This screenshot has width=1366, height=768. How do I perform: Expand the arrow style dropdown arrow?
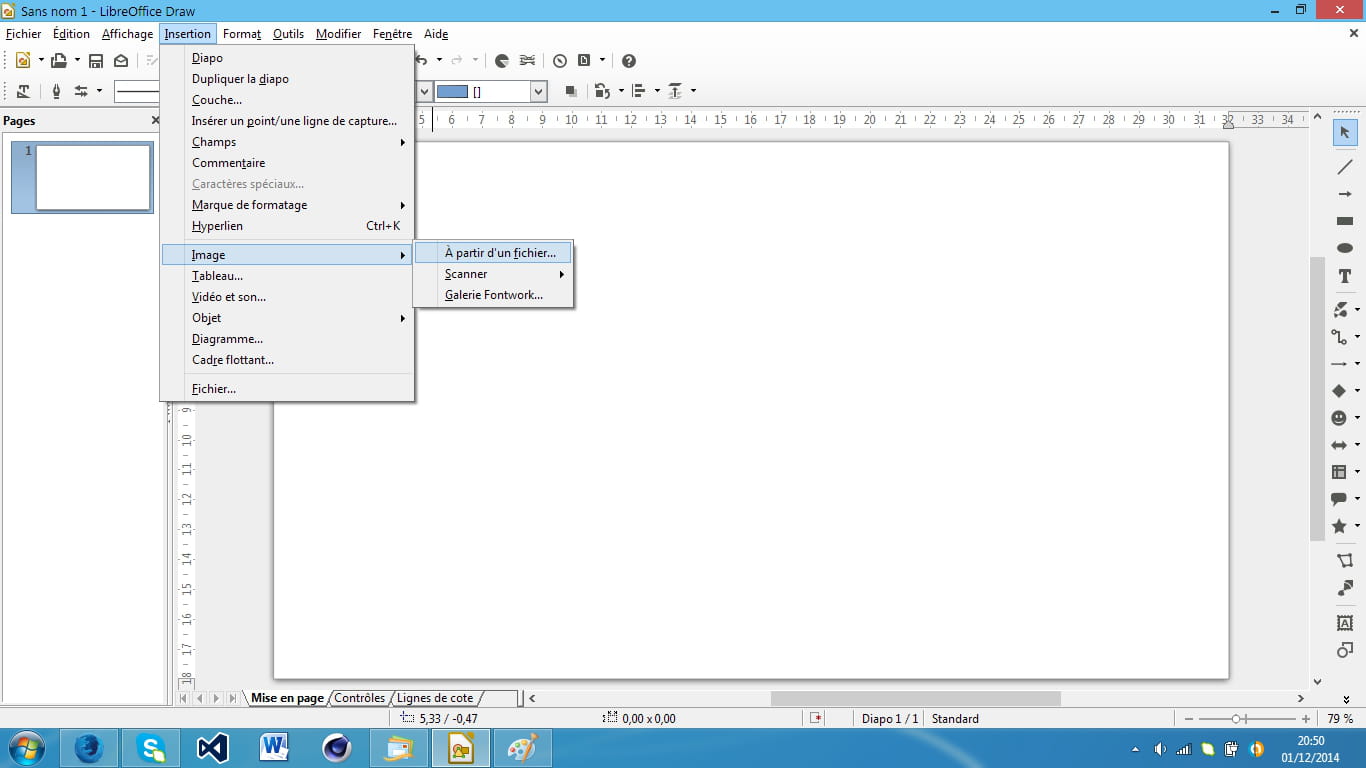coord(99,91)
